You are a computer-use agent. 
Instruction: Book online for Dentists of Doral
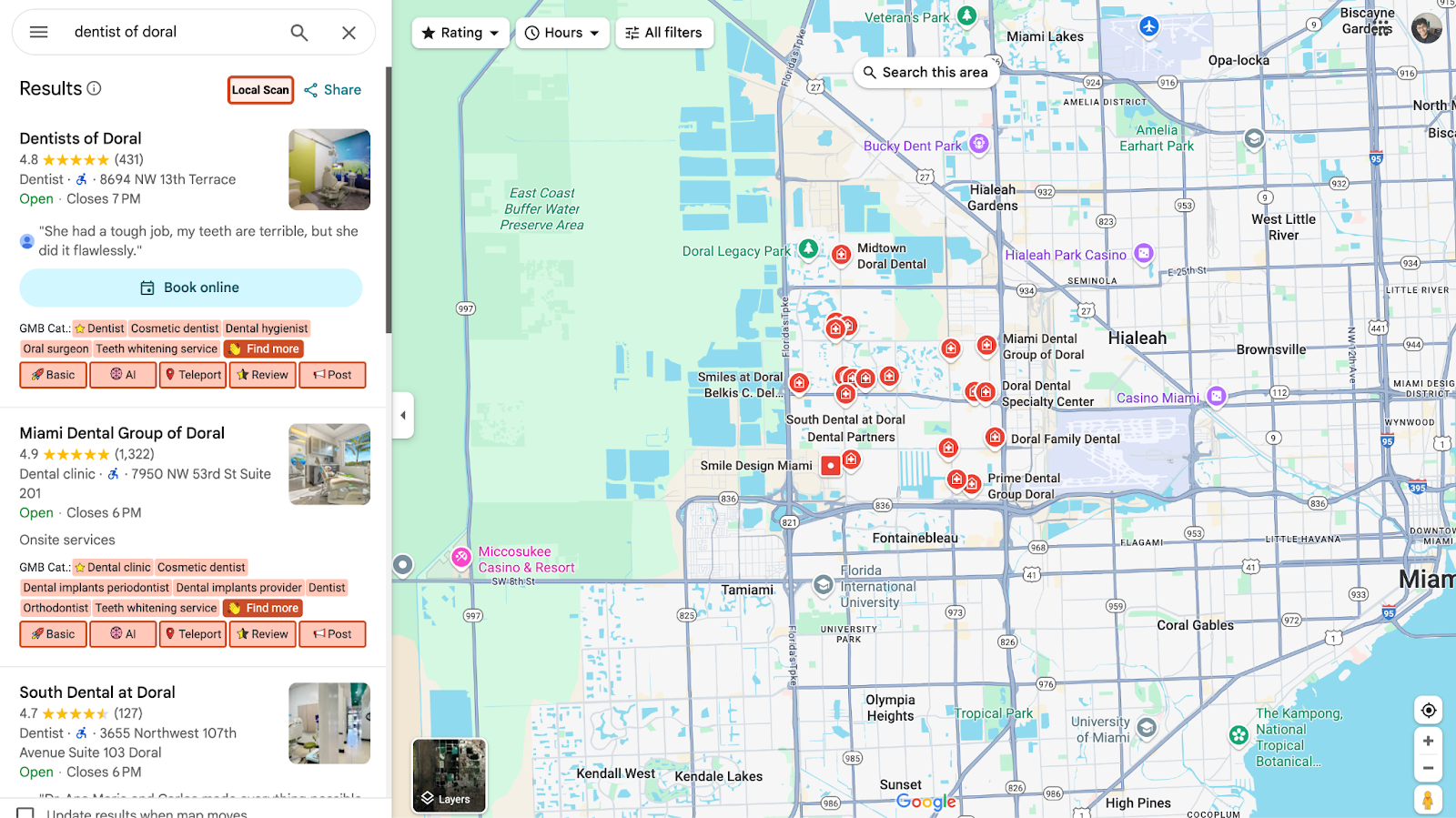191,288
